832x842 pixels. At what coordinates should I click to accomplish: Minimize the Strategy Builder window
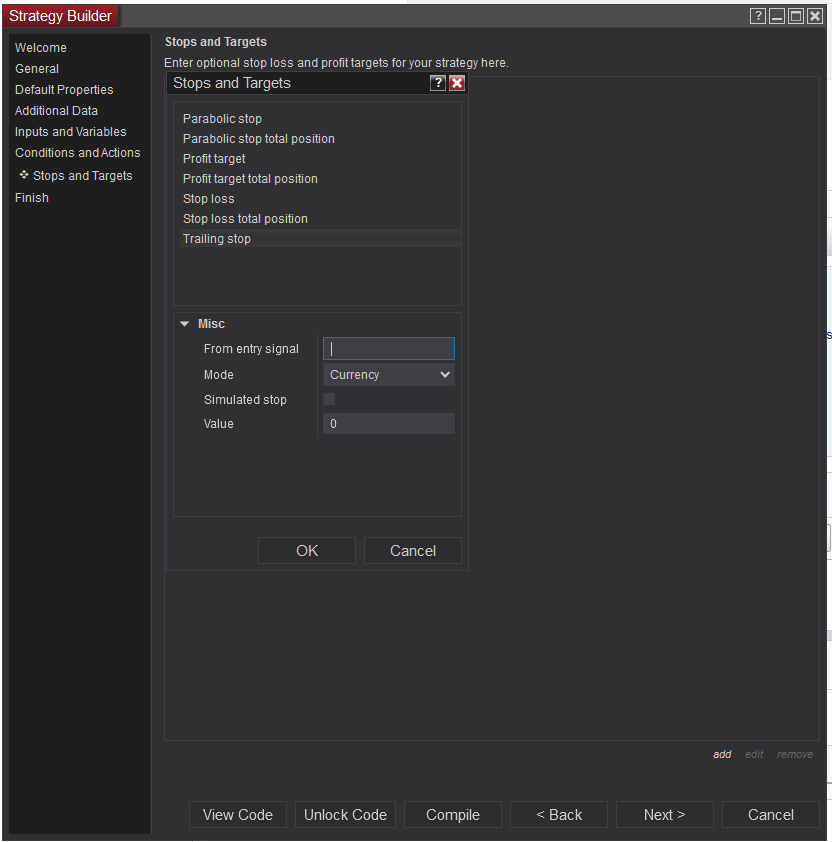pyautogui.click(x=777, y=16)
